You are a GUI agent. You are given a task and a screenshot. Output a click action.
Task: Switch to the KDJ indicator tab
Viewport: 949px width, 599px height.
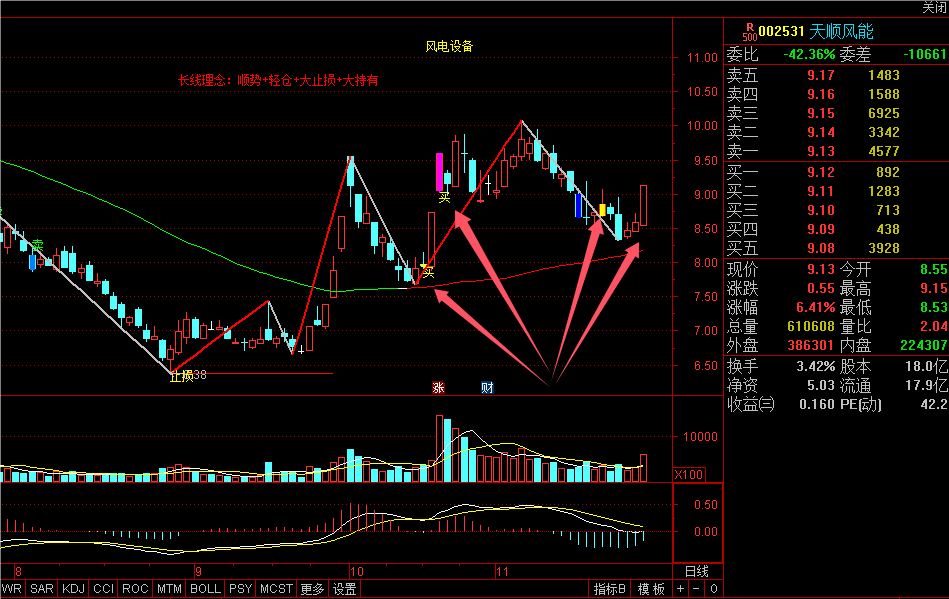tap(73, 589)
